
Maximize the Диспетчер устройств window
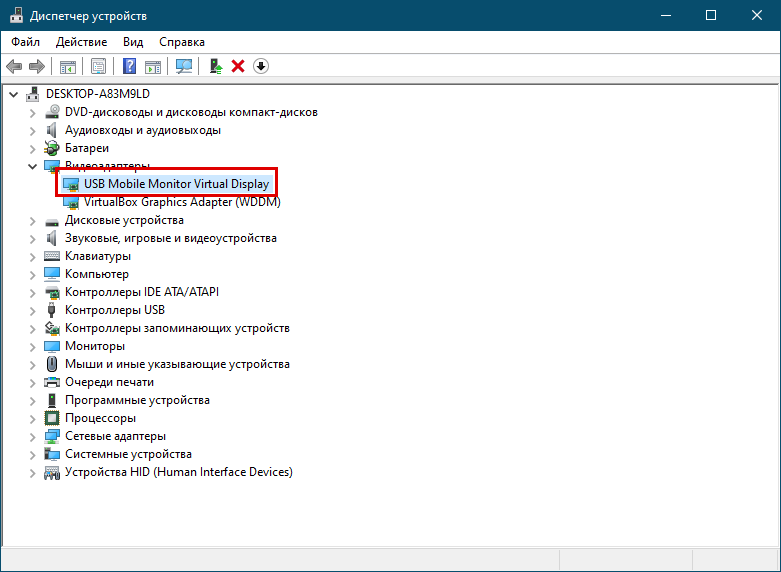[711, 15]
